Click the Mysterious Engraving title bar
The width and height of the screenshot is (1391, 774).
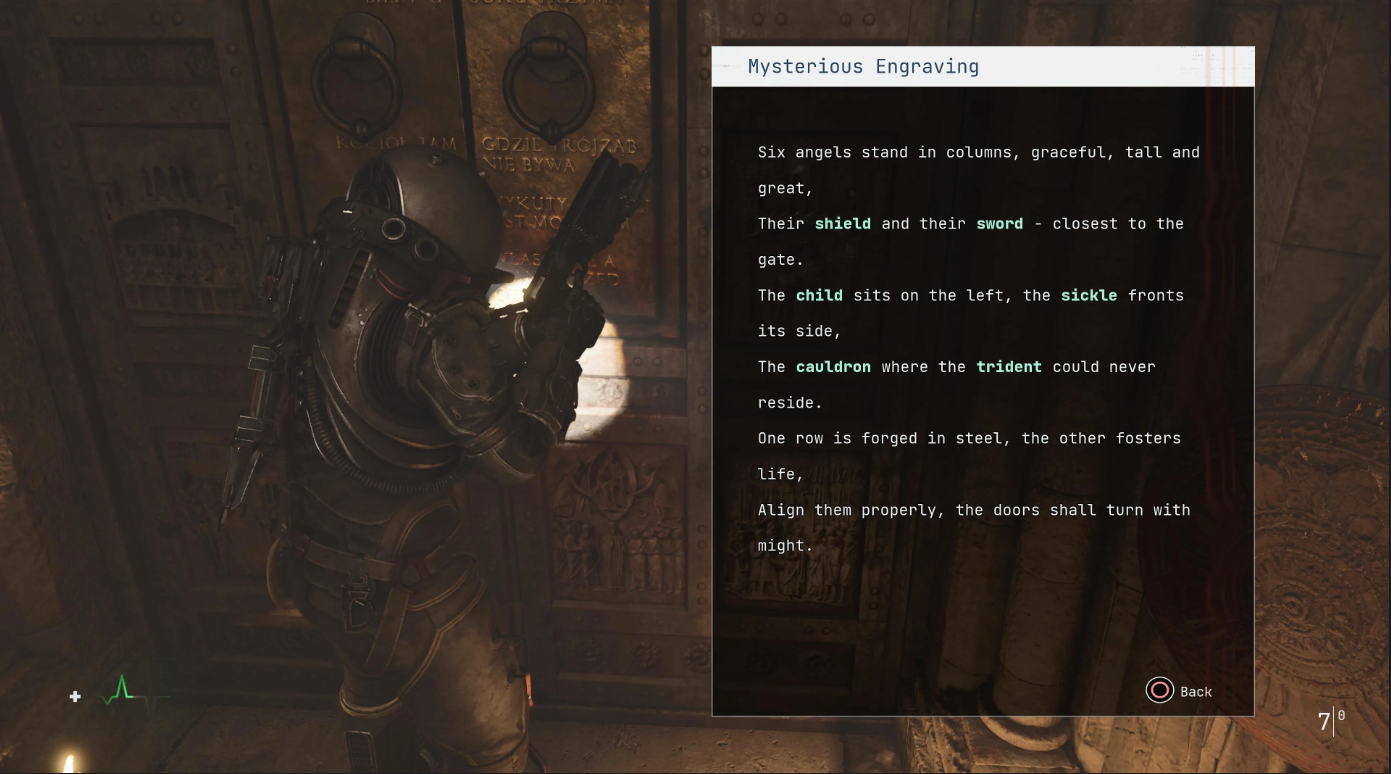point(983,67)
